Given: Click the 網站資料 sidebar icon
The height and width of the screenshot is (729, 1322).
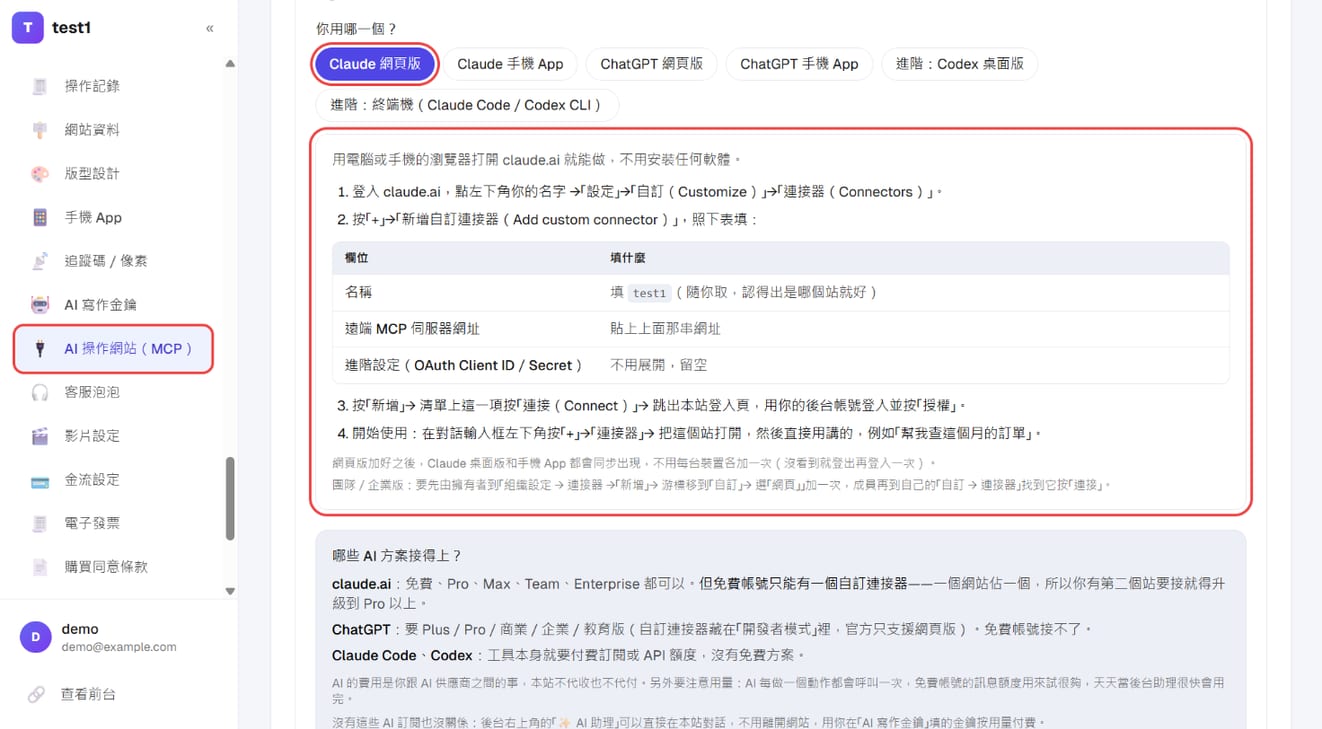Looking at the screenshot, I should (40, 130).
